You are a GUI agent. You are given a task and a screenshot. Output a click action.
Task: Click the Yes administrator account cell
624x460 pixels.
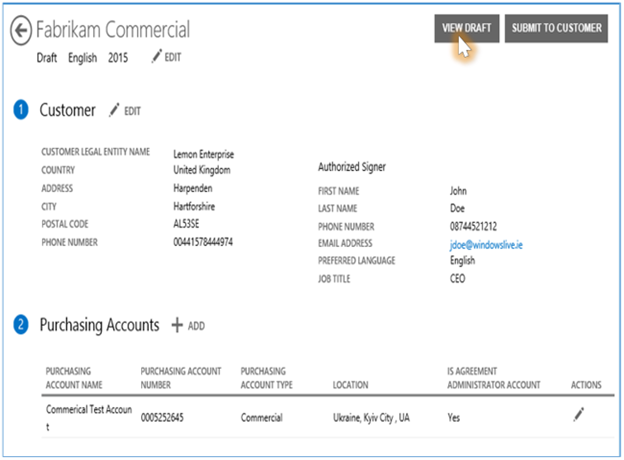(454, 418)
